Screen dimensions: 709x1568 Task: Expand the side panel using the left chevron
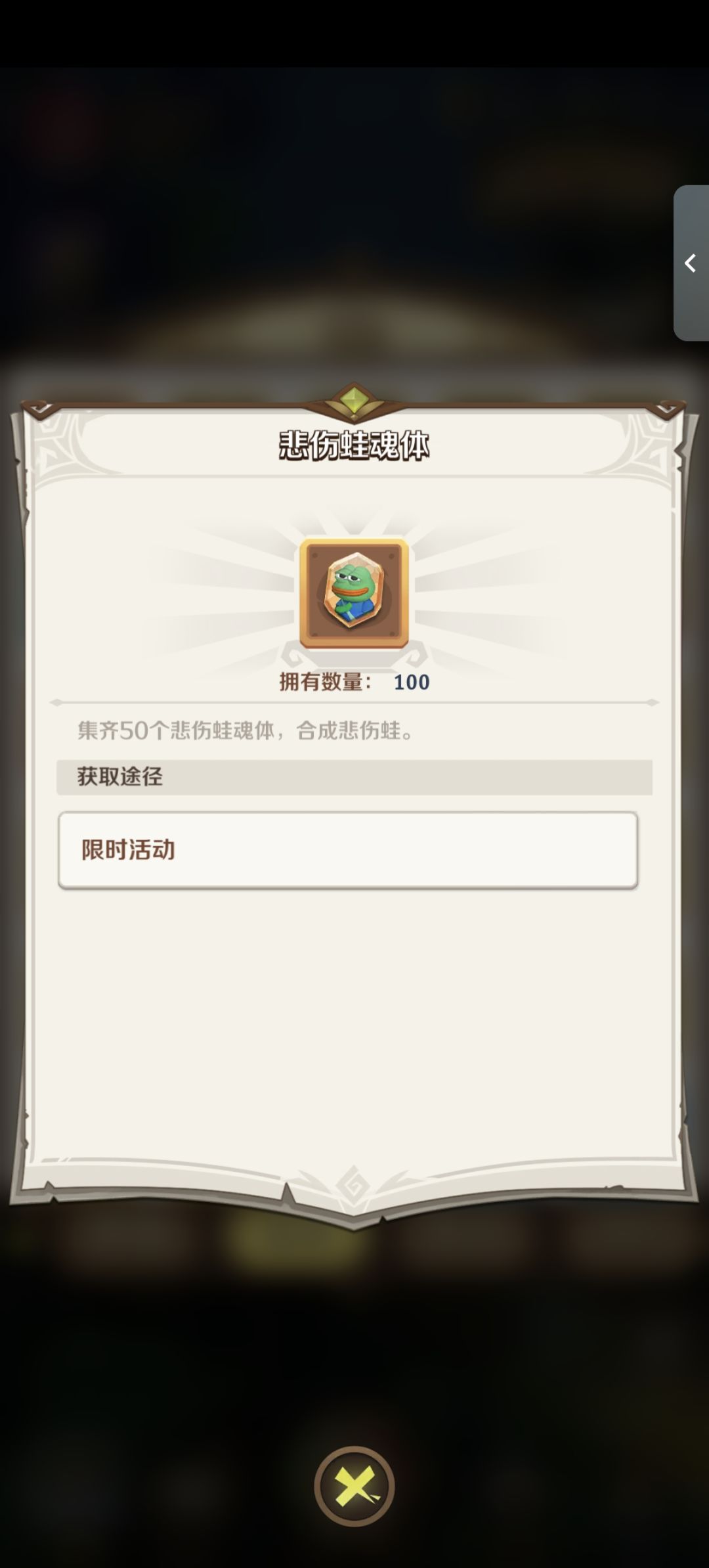[x=690, y=263]
